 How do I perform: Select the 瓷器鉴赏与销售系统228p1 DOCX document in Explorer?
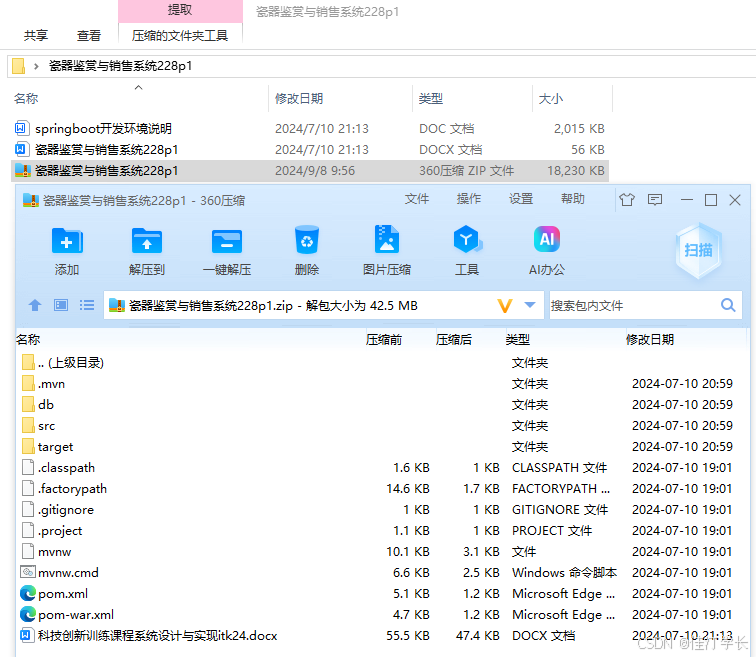click(96, 149)
